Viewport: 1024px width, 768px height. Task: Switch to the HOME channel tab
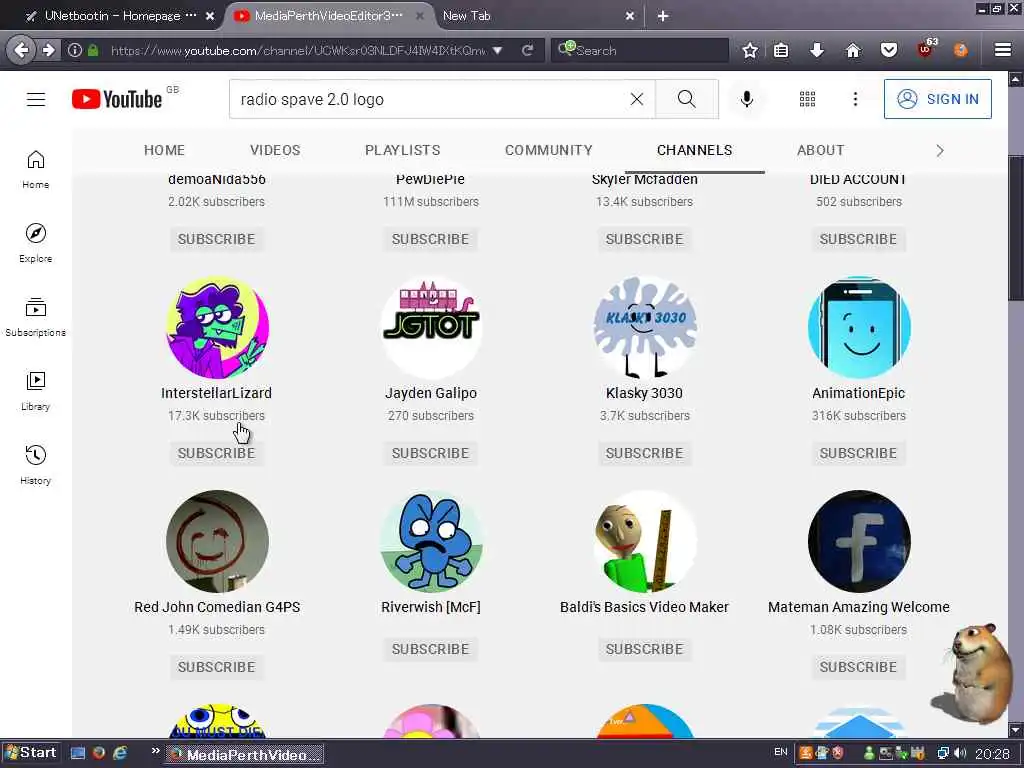(165, 150)
